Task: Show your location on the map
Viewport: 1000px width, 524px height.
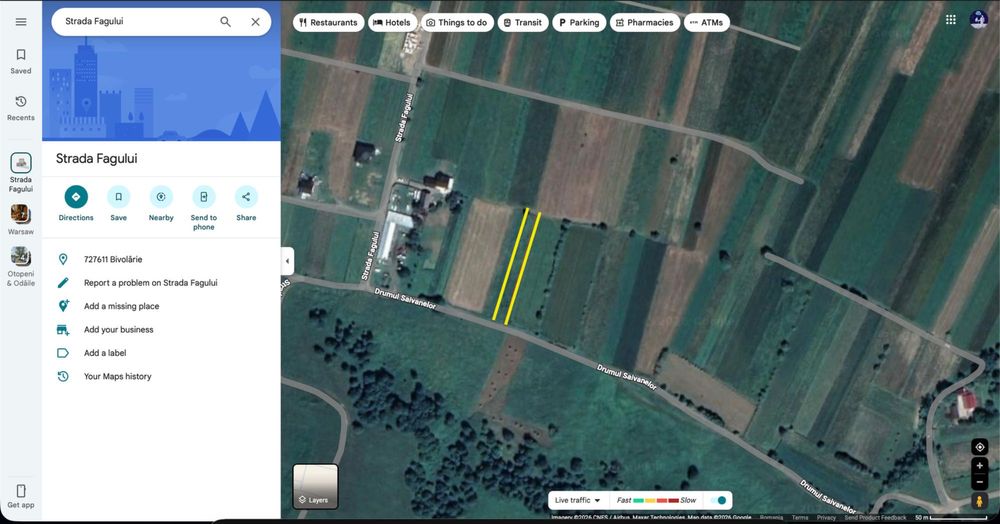Action: coord(980,447)
